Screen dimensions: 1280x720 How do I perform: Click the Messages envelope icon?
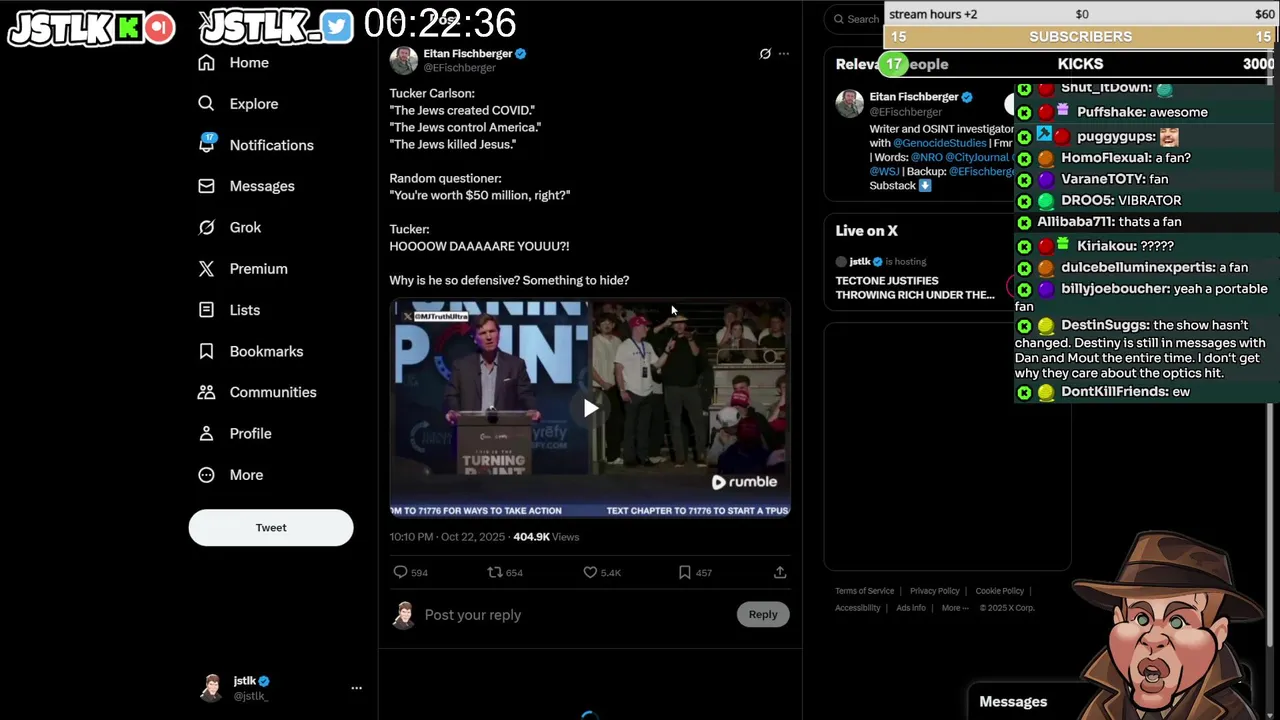tap(206, 186)
